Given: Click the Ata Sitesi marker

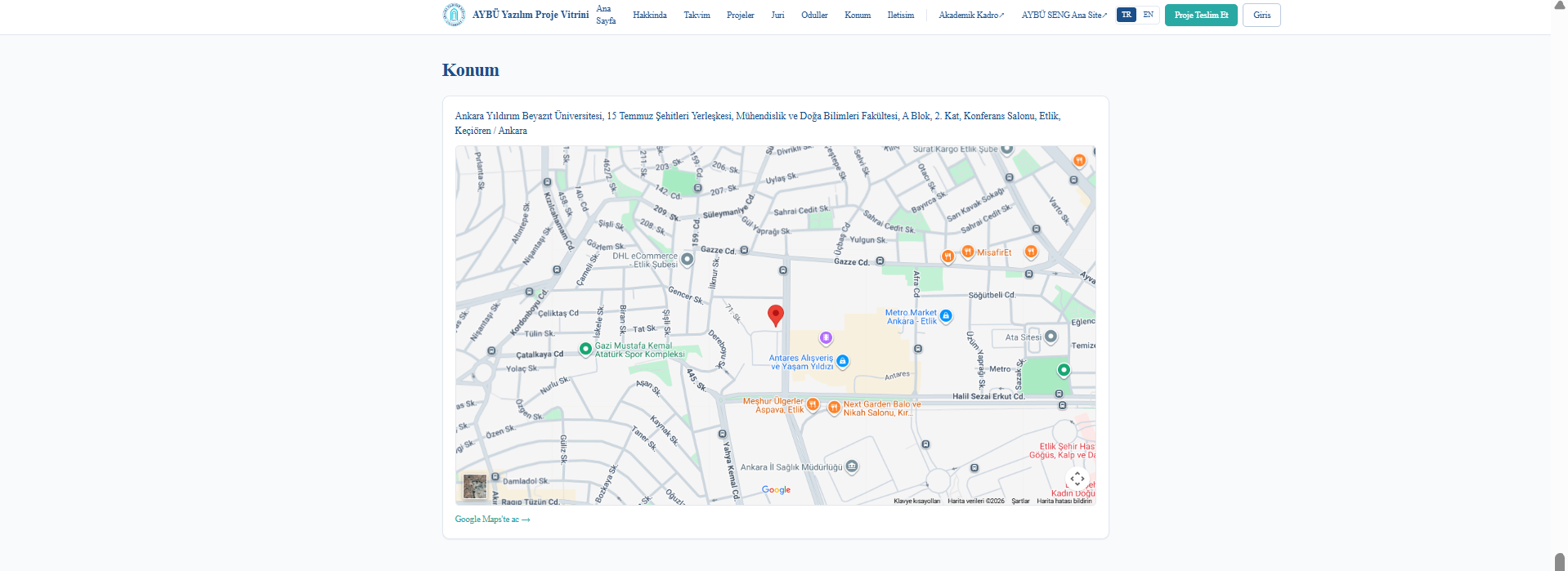Looking at the screenshot, I should coord(1051,336).
